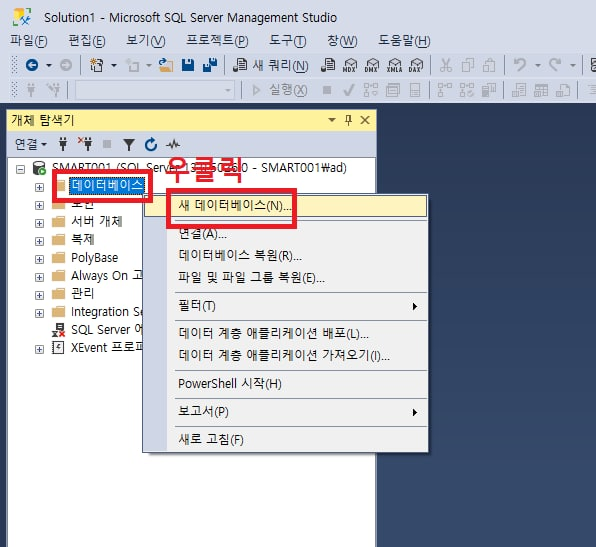Screen dimensions: 596x547
Task: Click the XMLA query icon
Action: pyautogui.click(x=394, y=65)
